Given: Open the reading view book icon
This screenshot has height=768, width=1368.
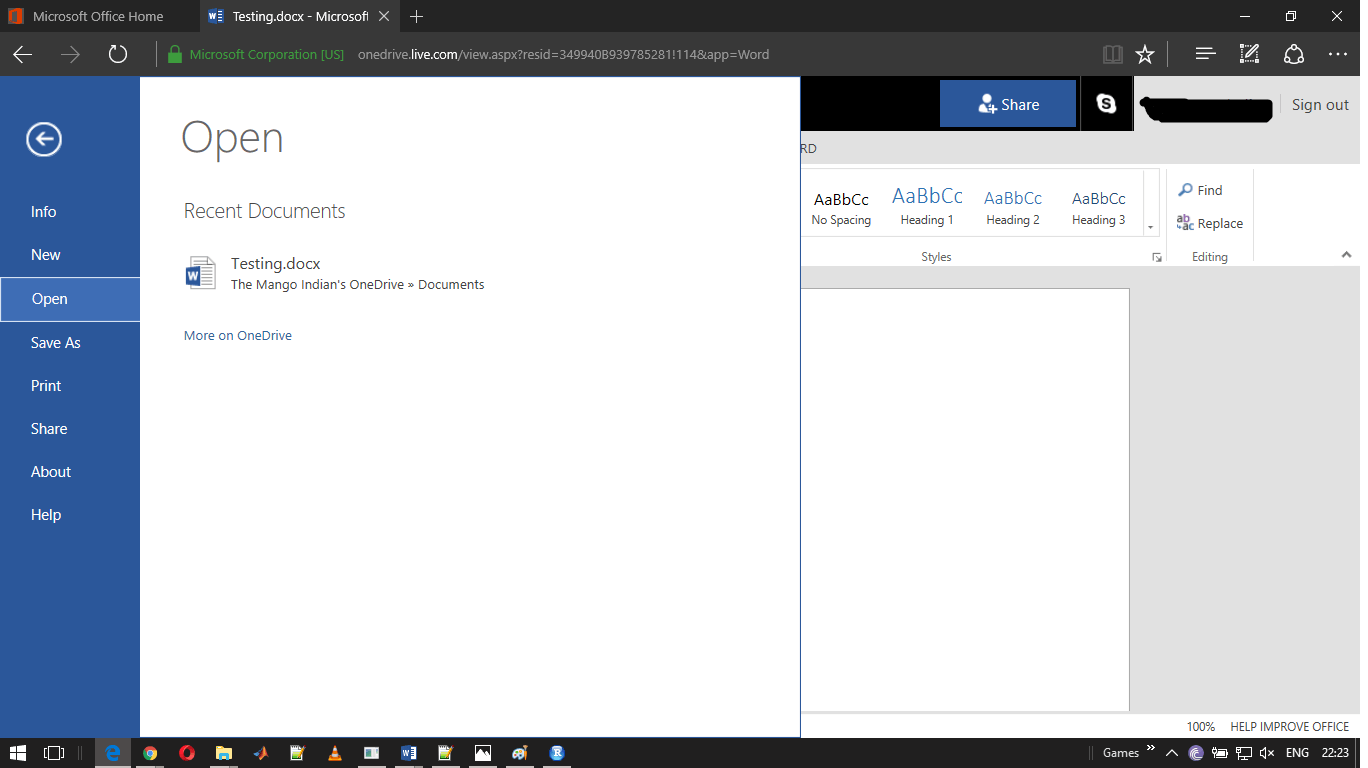Looking at the screenshot, I should [x=1112, y=54].
